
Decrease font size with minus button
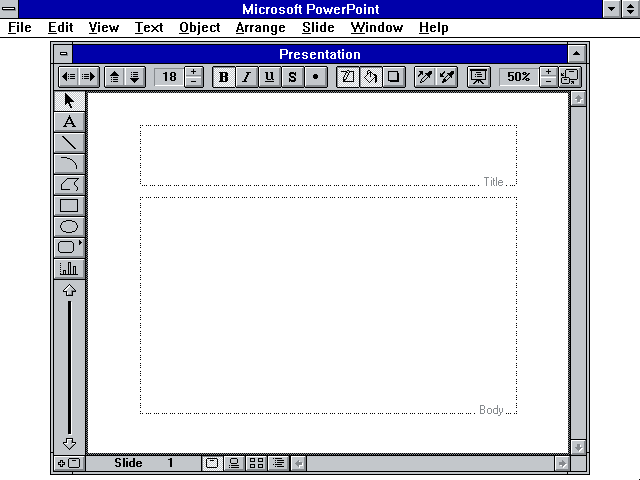193,82
